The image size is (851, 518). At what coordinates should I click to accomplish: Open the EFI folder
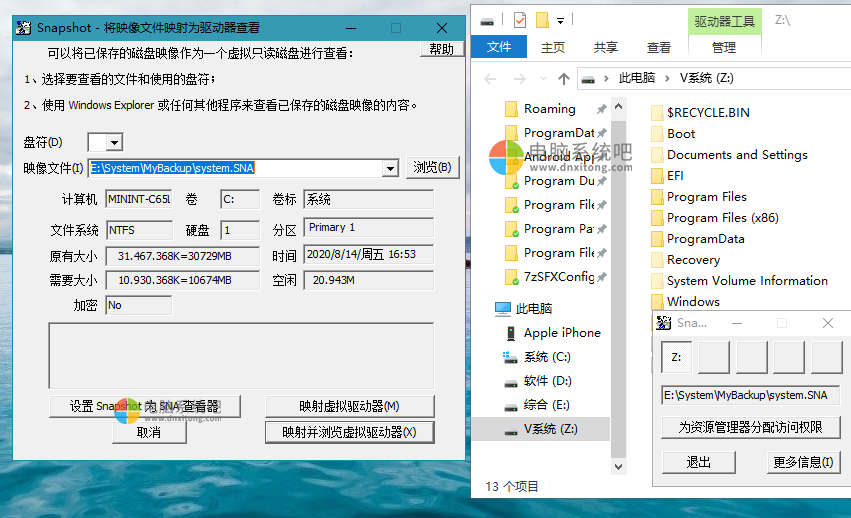[x=667, y=176]
